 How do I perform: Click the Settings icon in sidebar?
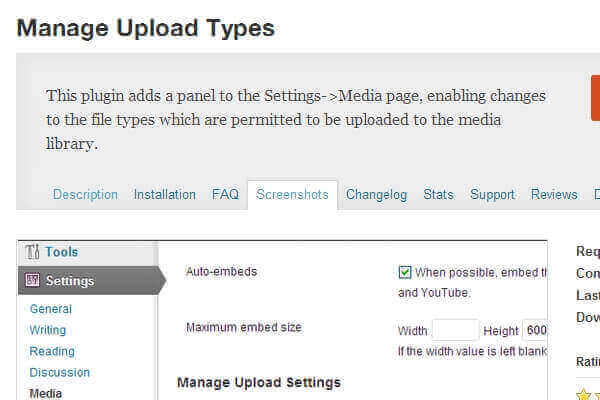pyautogui.click(x=31, y=281)
